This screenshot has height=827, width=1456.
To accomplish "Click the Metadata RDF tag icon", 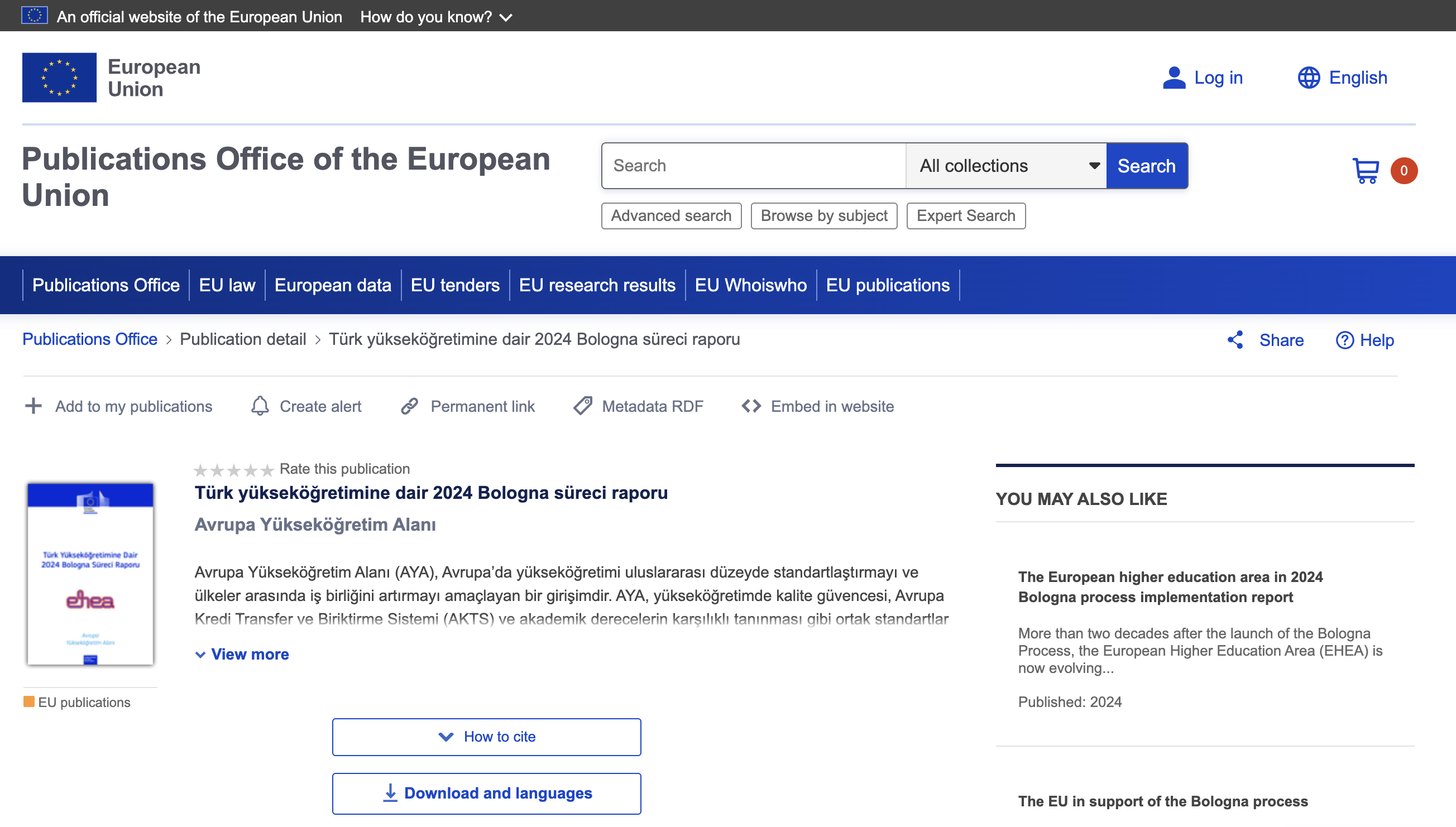I will 582,406.
